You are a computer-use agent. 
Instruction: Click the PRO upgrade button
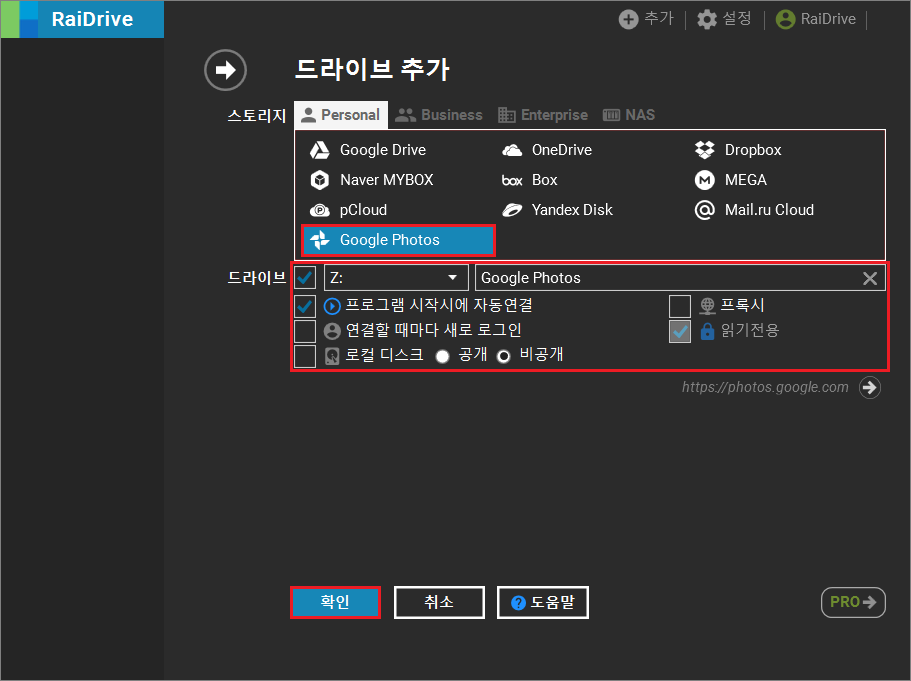coord(853,602)
